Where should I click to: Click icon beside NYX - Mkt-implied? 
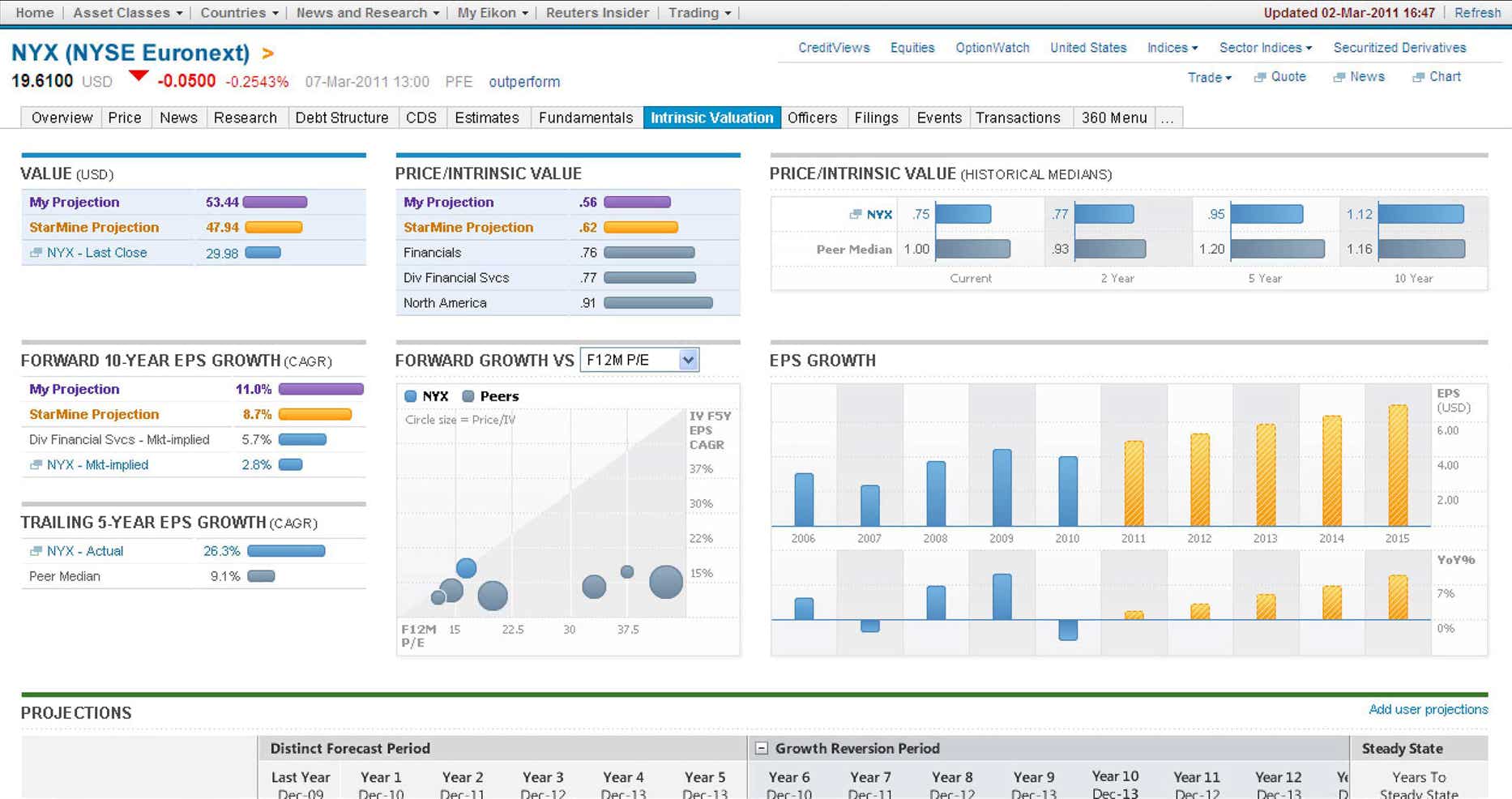[36, 465]
